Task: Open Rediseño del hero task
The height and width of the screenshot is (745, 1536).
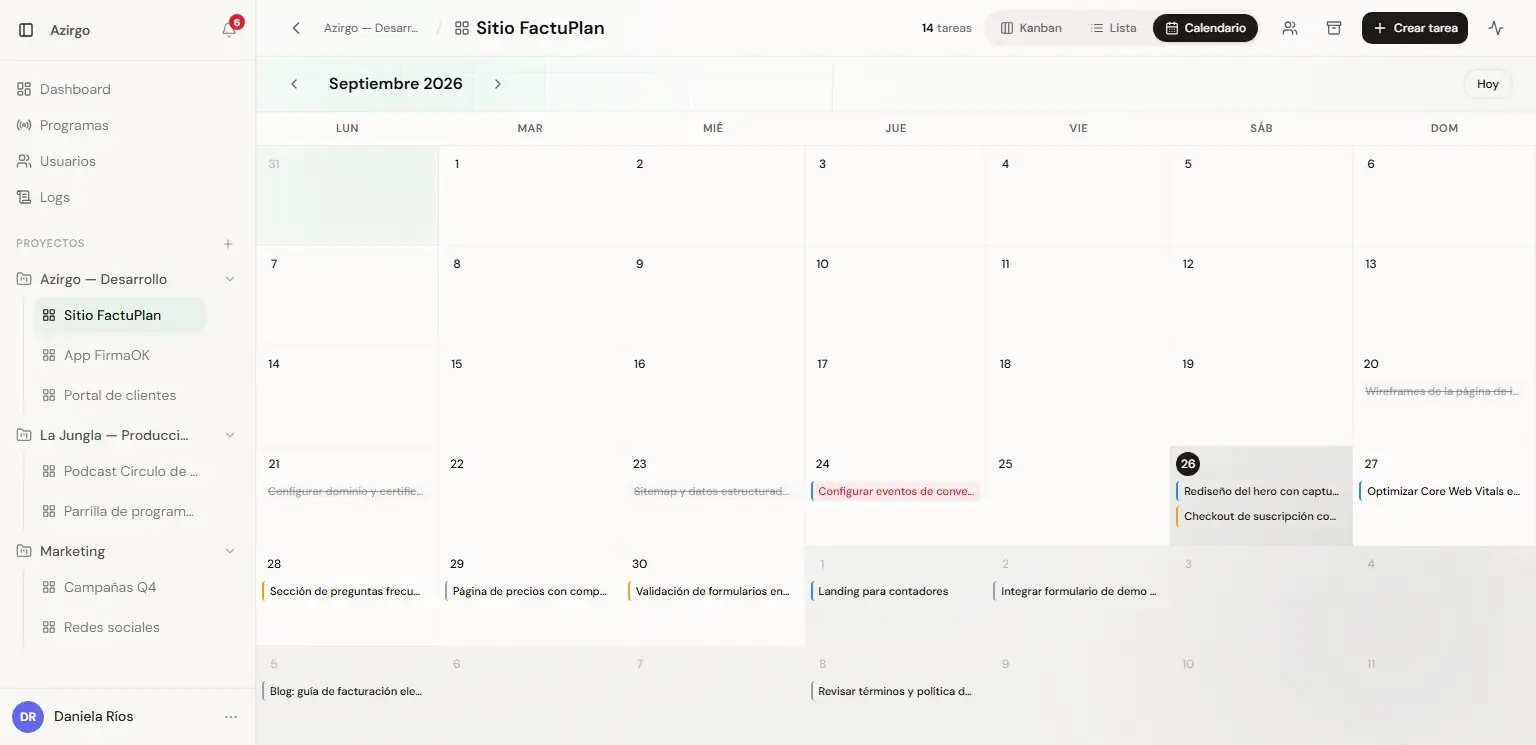Action: click(1260, 491)
